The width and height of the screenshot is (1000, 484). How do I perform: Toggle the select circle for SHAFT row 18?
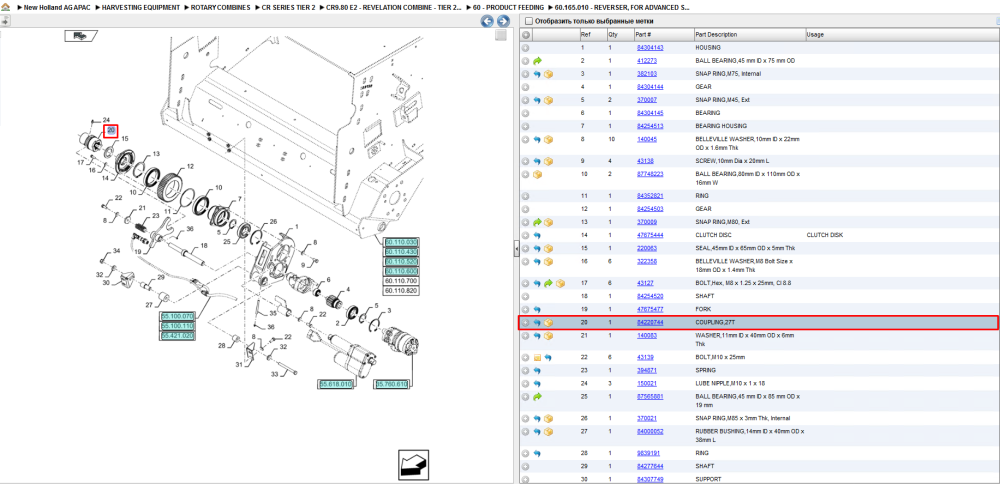click(526, 297)
